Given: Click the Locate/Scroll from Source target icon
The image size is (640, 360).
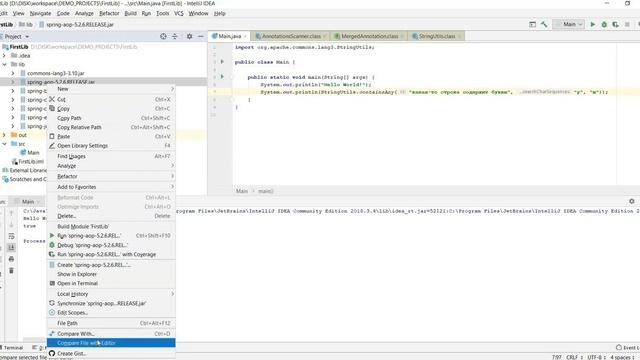Looking at the screenshot, I should [x=163, y=36].
